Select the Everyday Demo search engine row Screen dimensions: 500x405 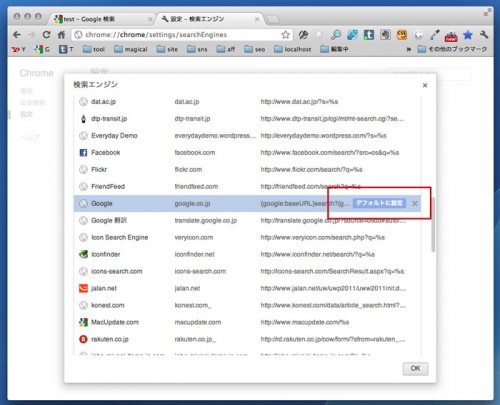pyautogui.click(x=247, y=136)
